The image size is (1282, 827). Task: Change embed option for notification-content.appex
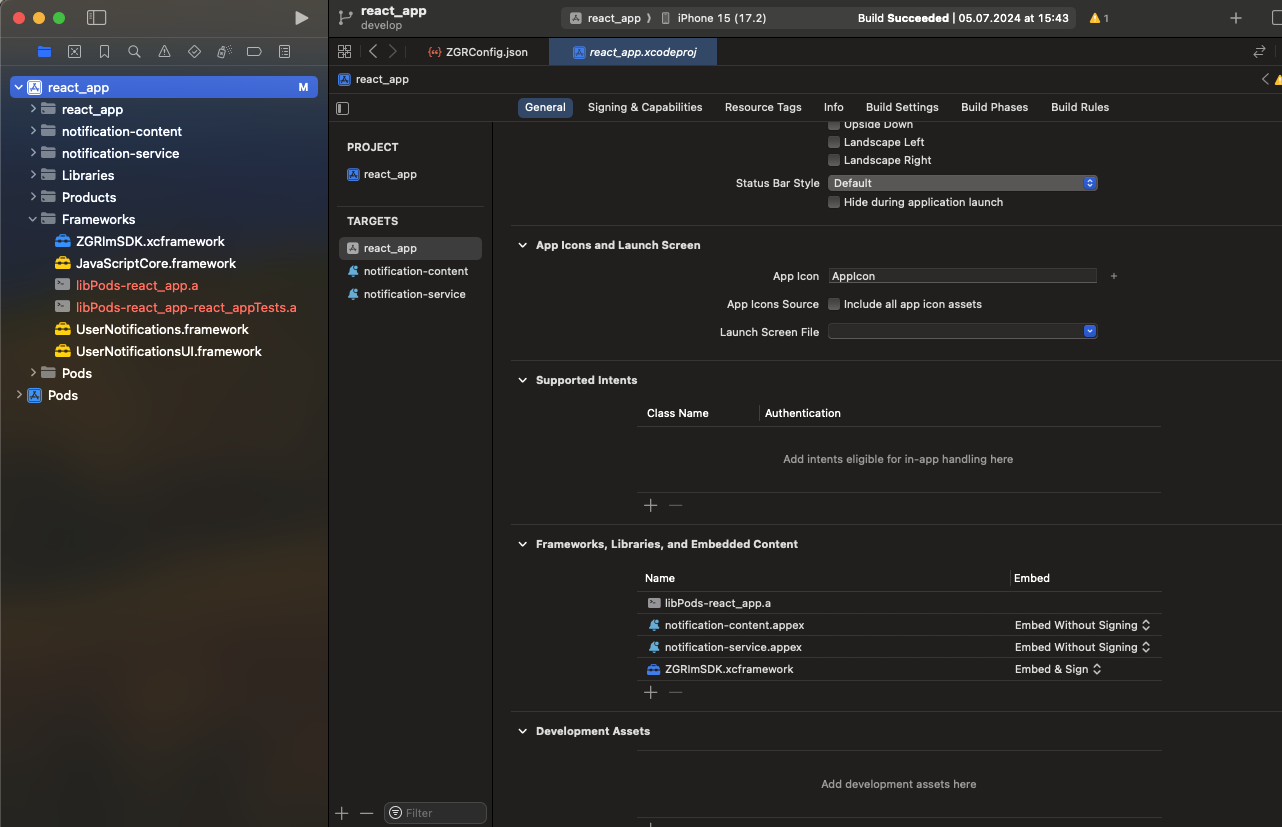1082,625
